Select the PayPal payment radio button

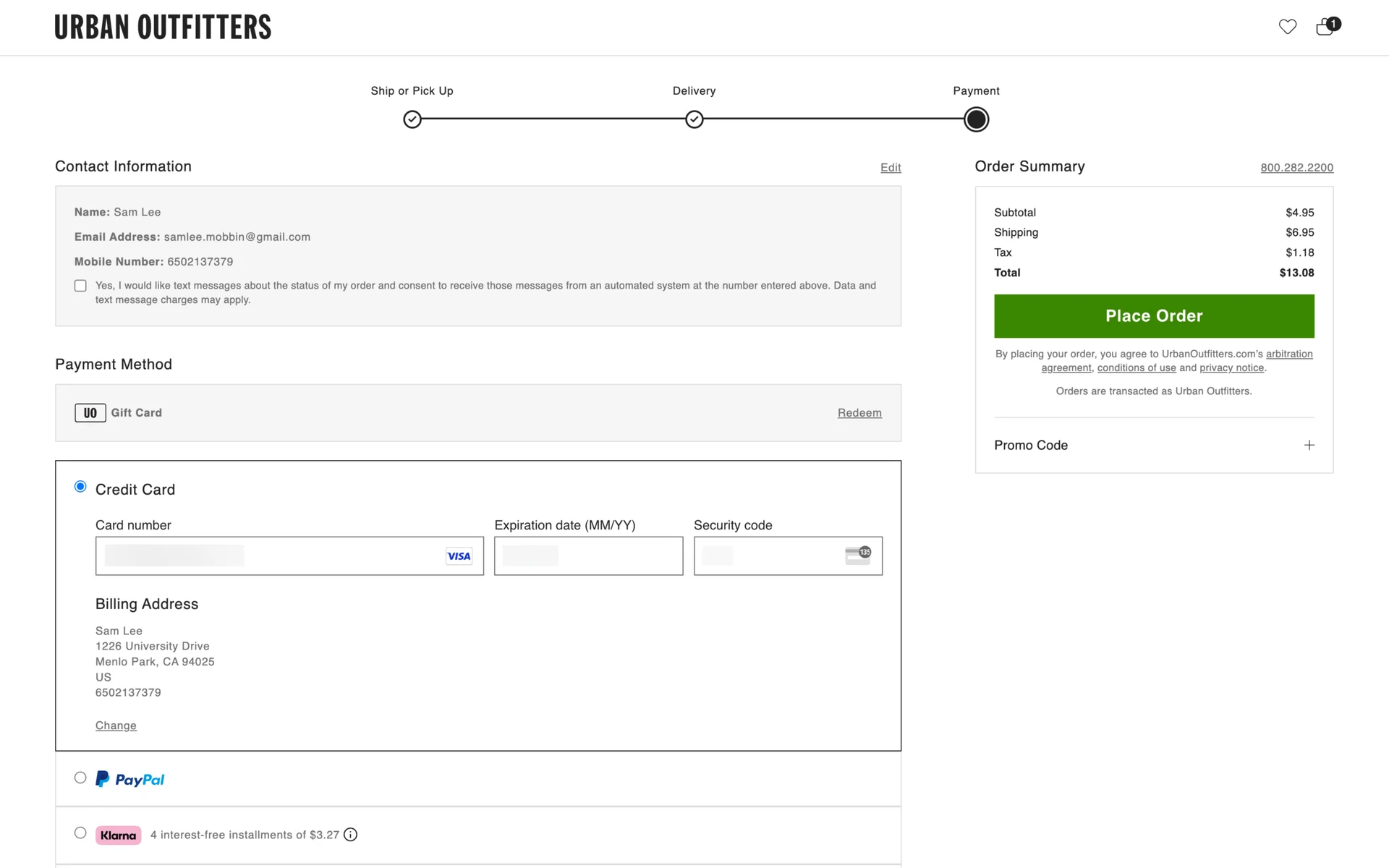coord(80,778)
